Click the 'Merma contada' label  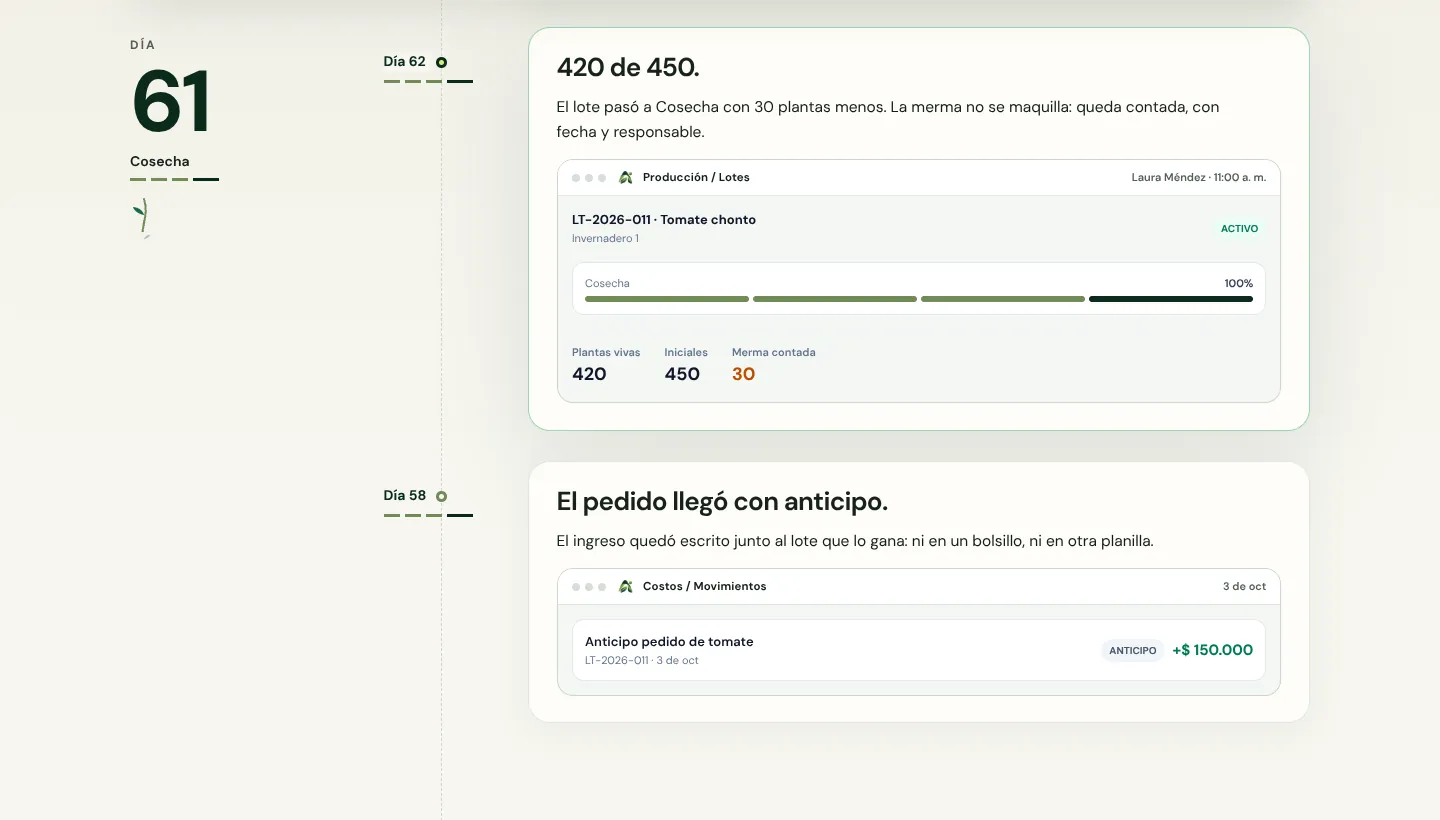click(x=774, y=353)
